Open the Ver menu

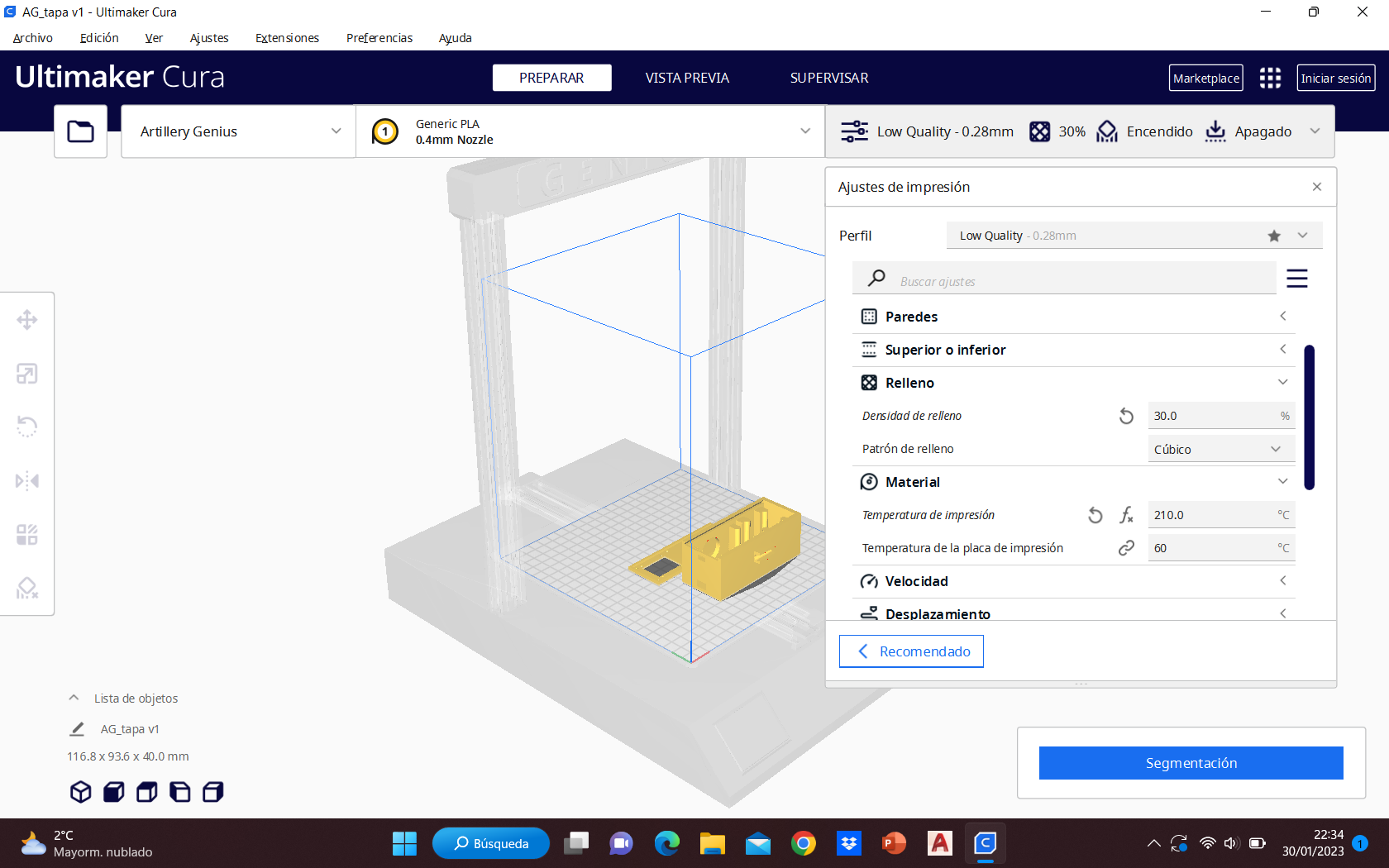pos(154,38)
